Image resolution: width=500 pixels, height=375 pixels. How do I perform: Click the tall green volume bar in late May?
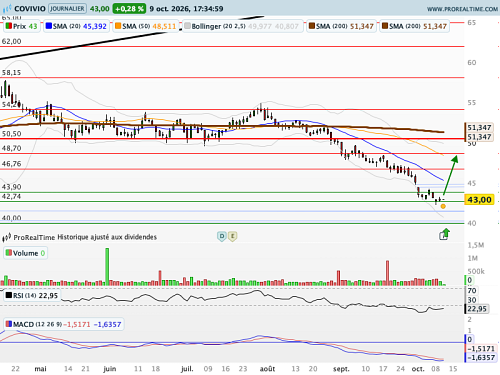[107, 267]
